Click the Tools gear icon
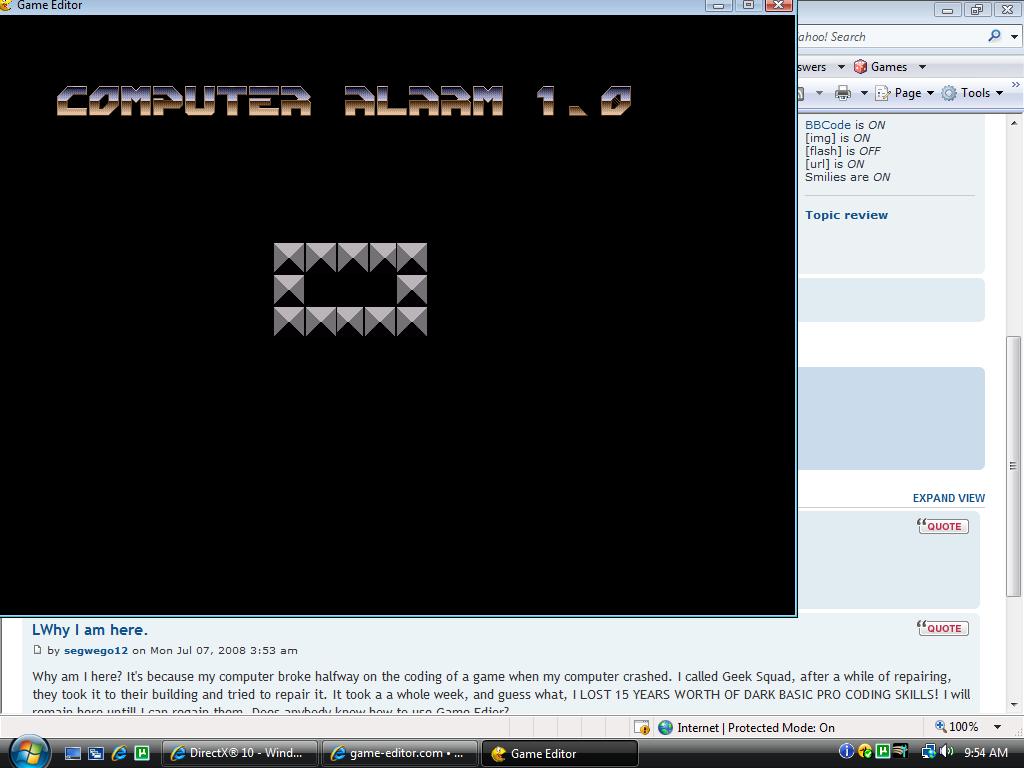Screen dimensions: 1024x768 [x=949, y=93]
